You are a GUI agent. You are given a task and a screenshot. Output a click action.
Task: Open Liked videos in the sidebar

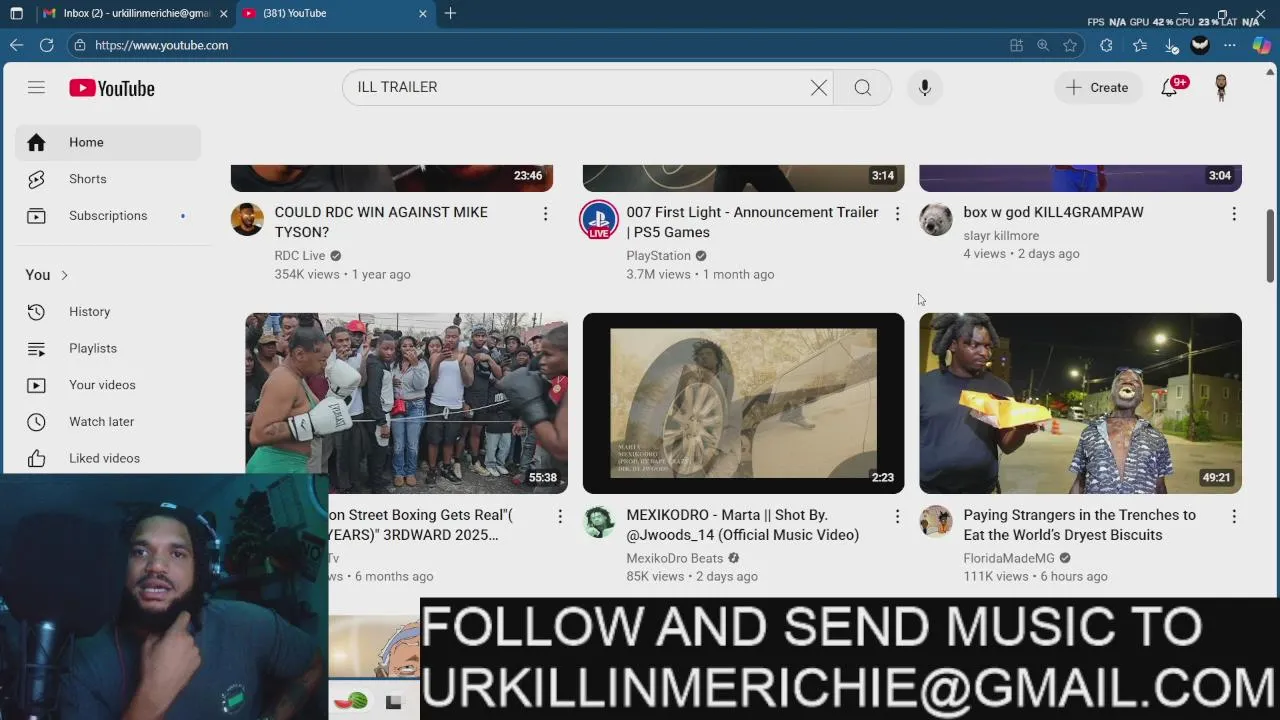pos(108,458)
